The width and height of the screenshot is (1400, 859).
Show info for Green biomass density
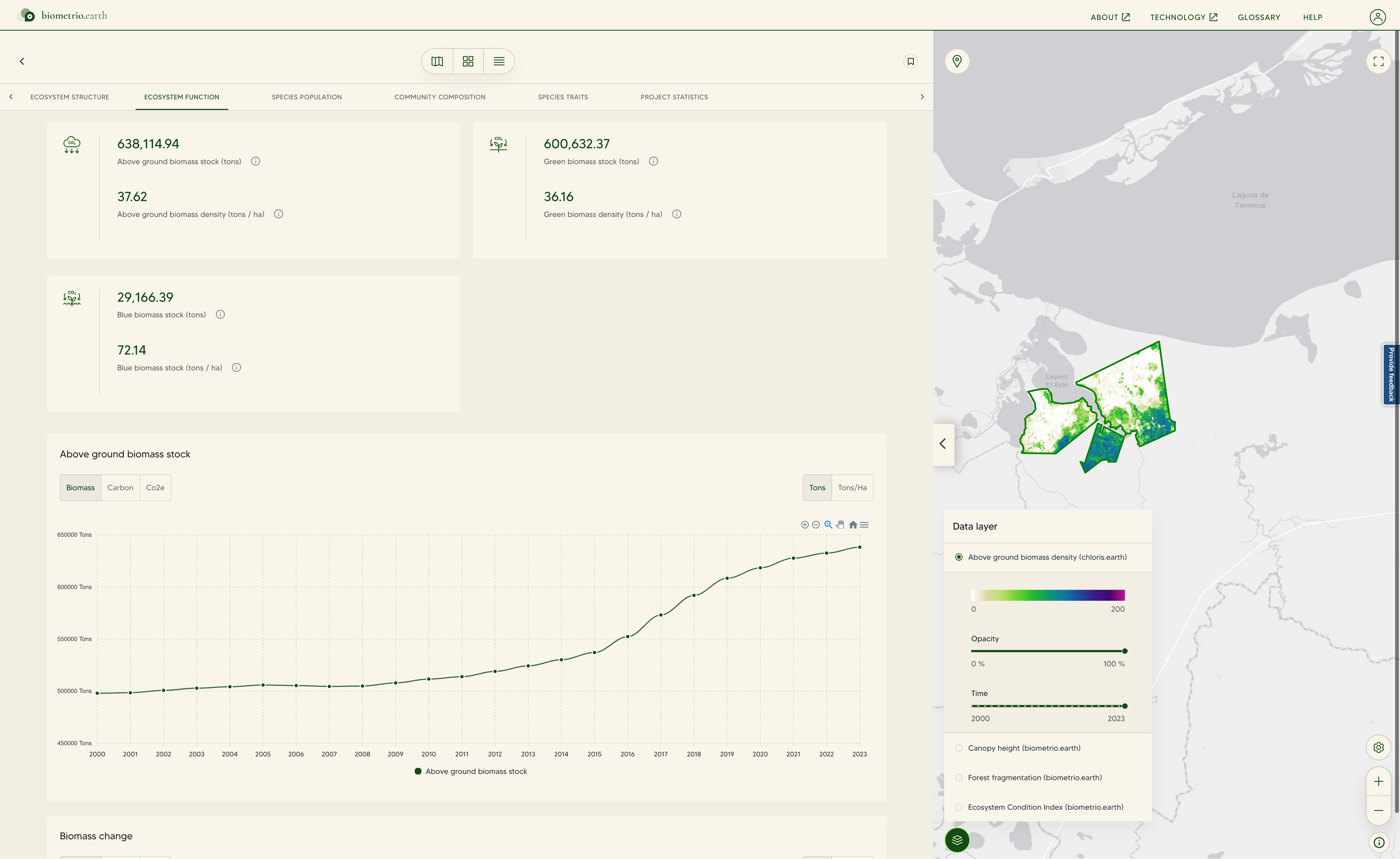(x=677, y=214)
